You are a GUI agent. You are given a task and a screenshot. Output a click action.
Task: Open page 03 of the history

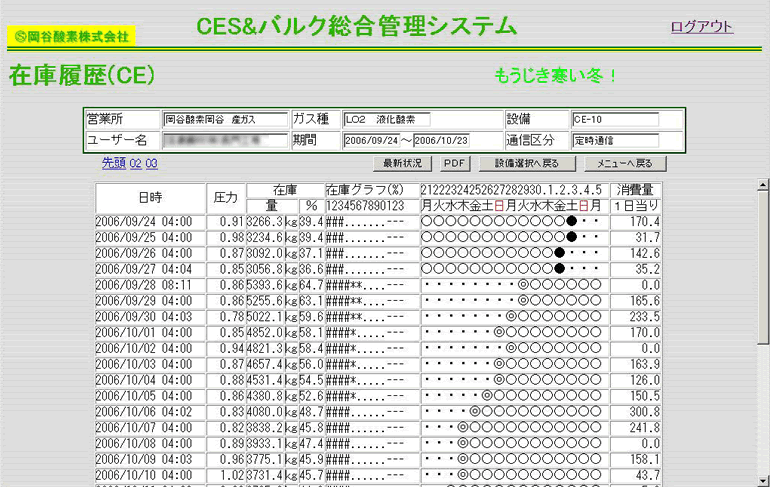[x=152, y=163]
